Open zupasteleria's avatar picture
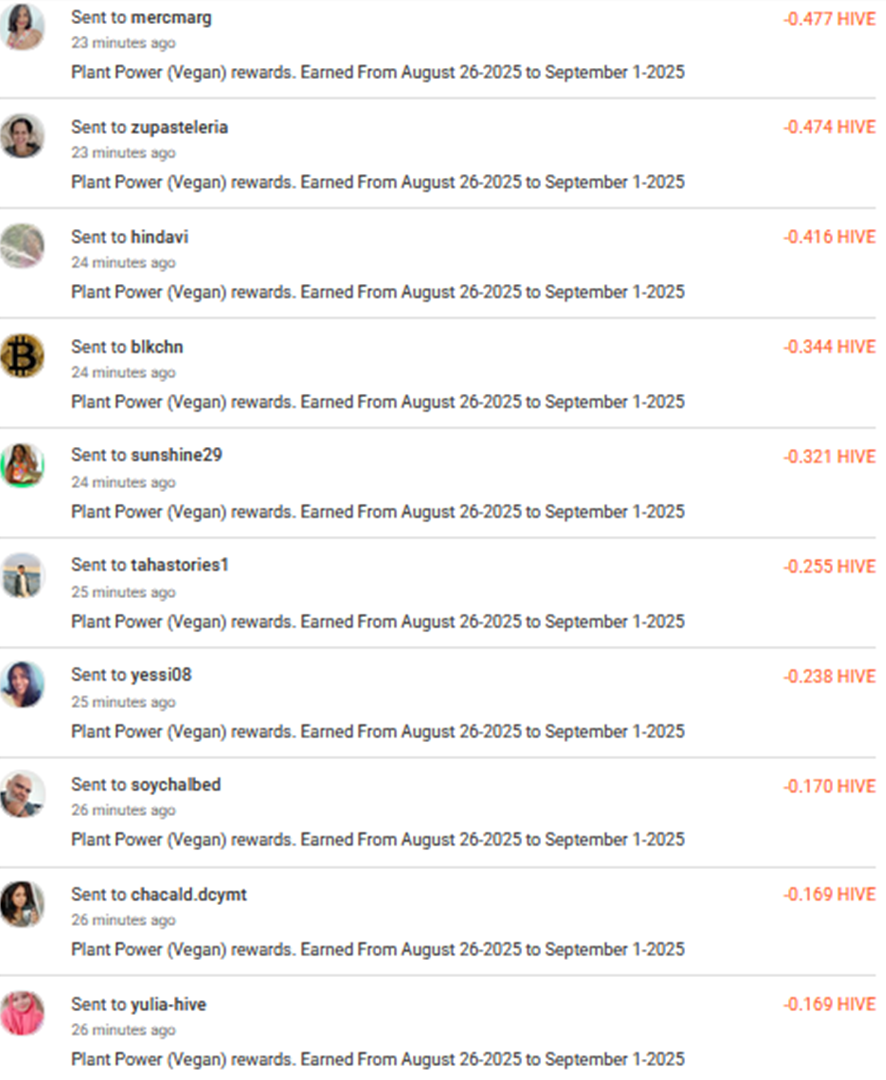Screen dimensions: 886x1080 (x=22, y=136)
